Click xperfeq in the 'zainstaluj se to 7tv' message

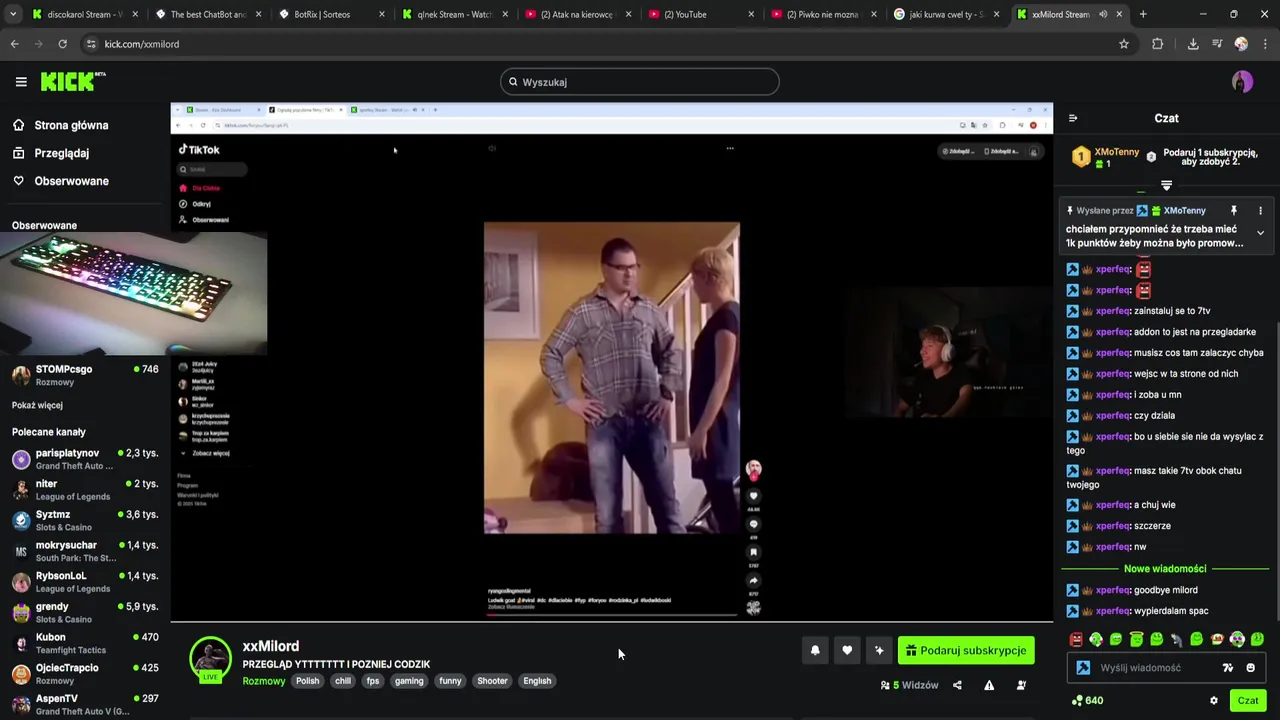point(1113,311)
